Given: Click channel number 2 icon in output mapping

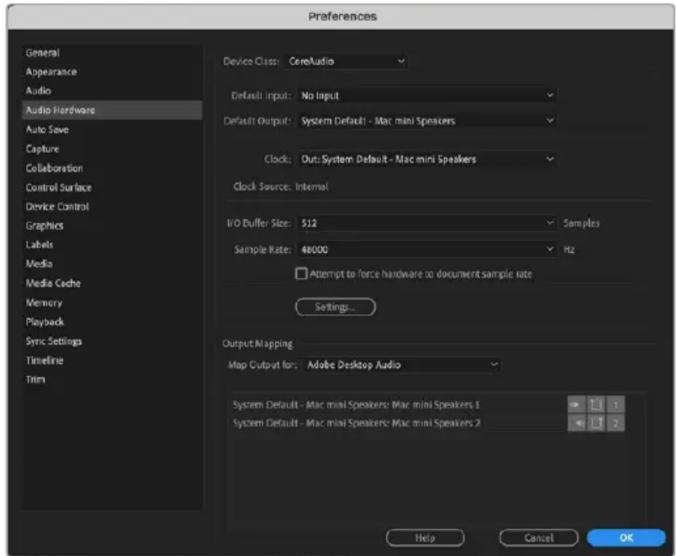Looking at the screenshot, I should tap(615, 423).
